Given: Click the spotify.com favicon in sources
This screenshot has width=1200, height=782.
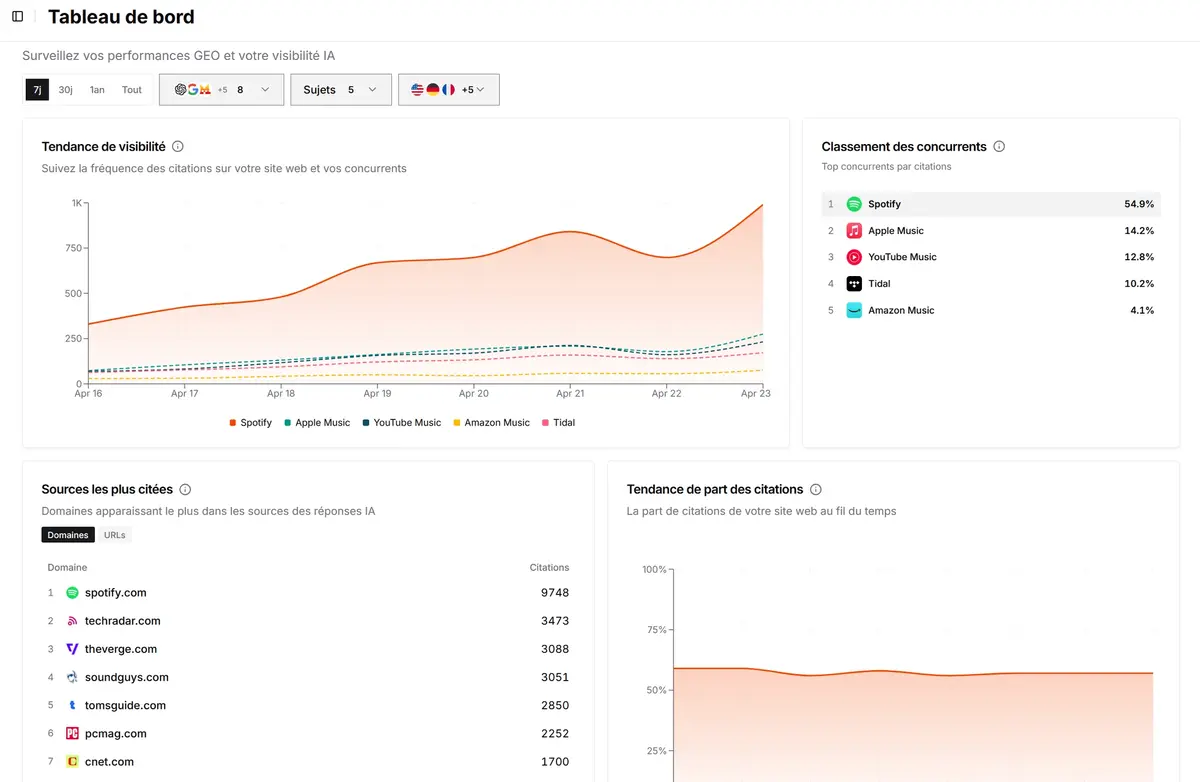Looking at the screenshot, I should [x=72, y=593].
